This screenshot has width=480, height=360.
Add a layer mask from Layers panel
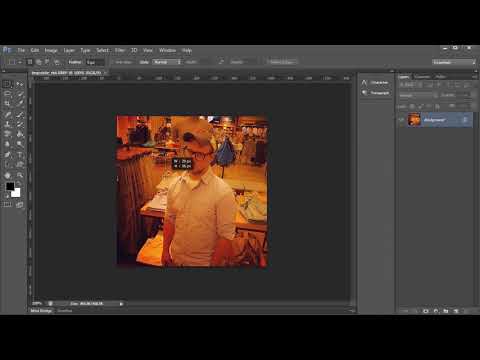click(x=426, y=311)
